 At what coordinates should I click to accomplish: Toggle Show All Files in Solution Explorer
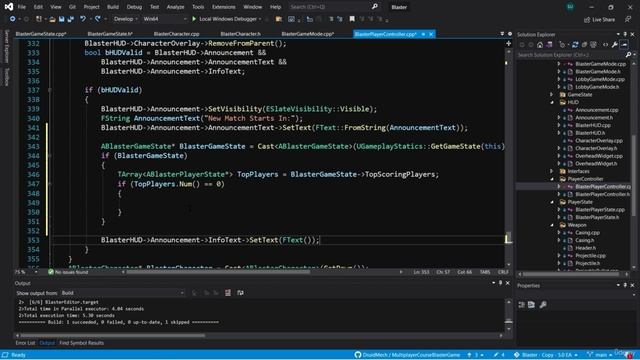(593, 45)
